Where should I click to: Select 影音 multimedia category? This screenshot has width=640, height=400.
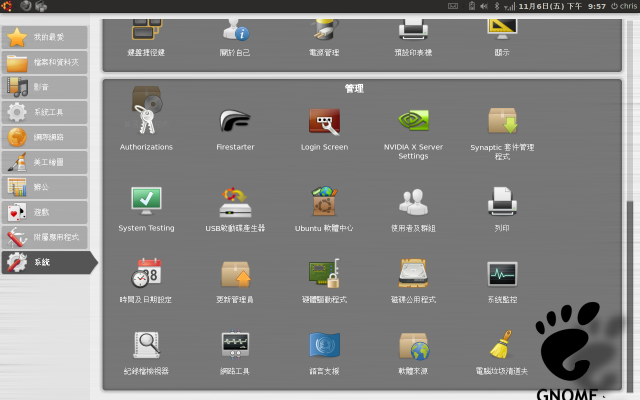click(44, 87)
